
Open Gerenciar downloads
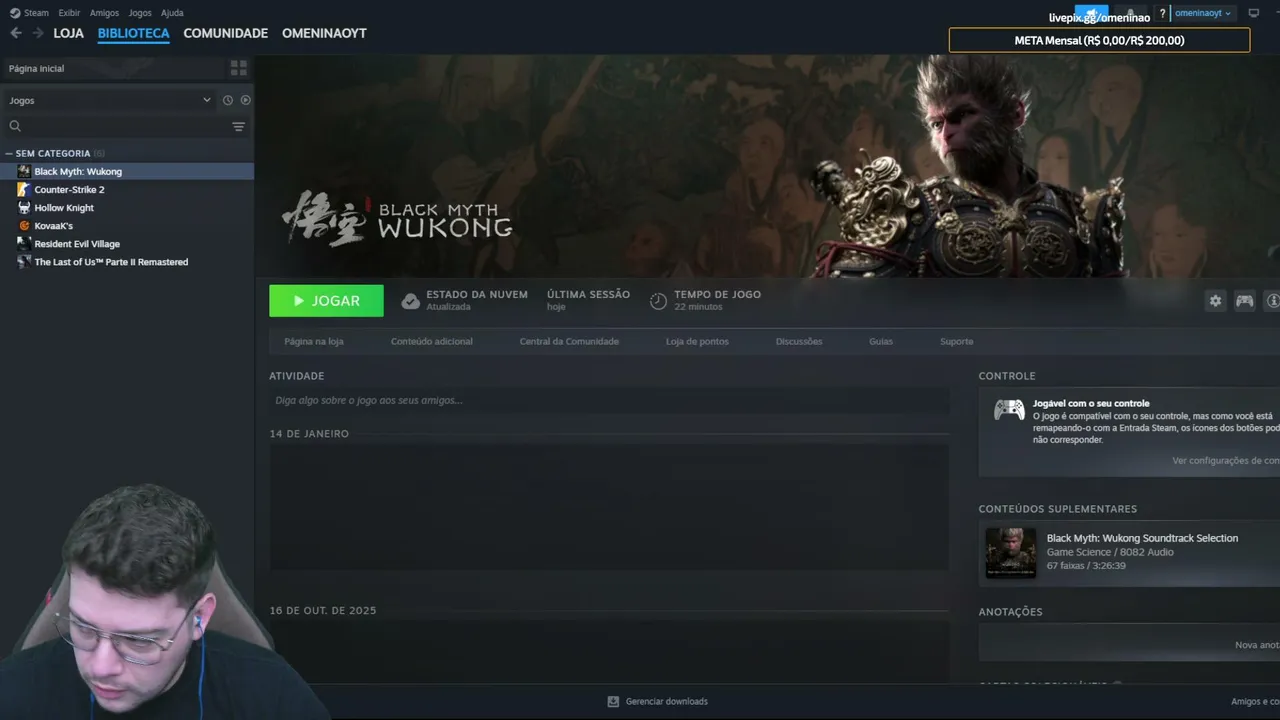pyautogui.click(x=666, y=701)
